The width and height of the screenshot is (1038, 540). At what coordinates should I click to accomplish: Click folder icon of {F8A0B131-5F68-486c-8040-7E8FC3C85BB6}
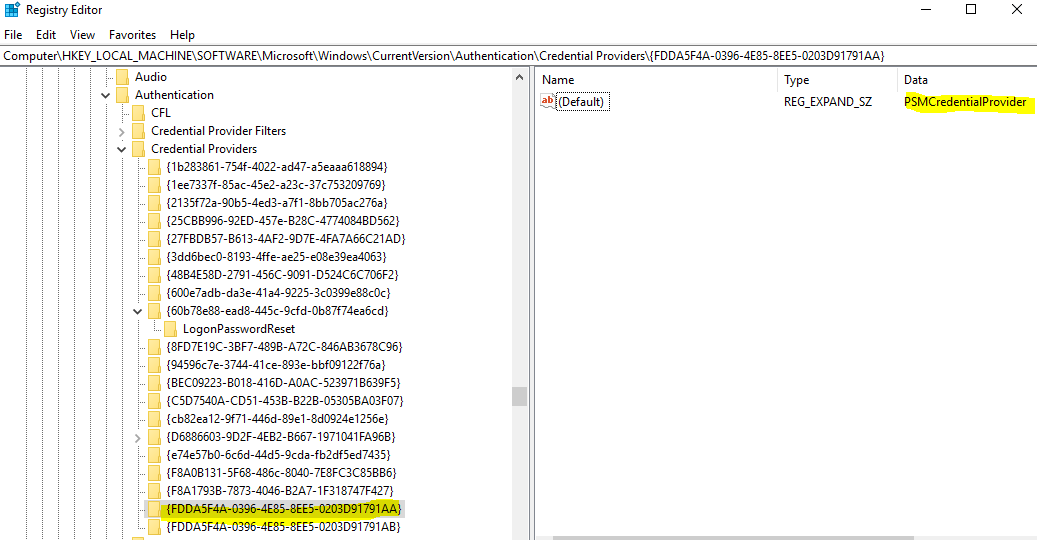click(154, 473)
